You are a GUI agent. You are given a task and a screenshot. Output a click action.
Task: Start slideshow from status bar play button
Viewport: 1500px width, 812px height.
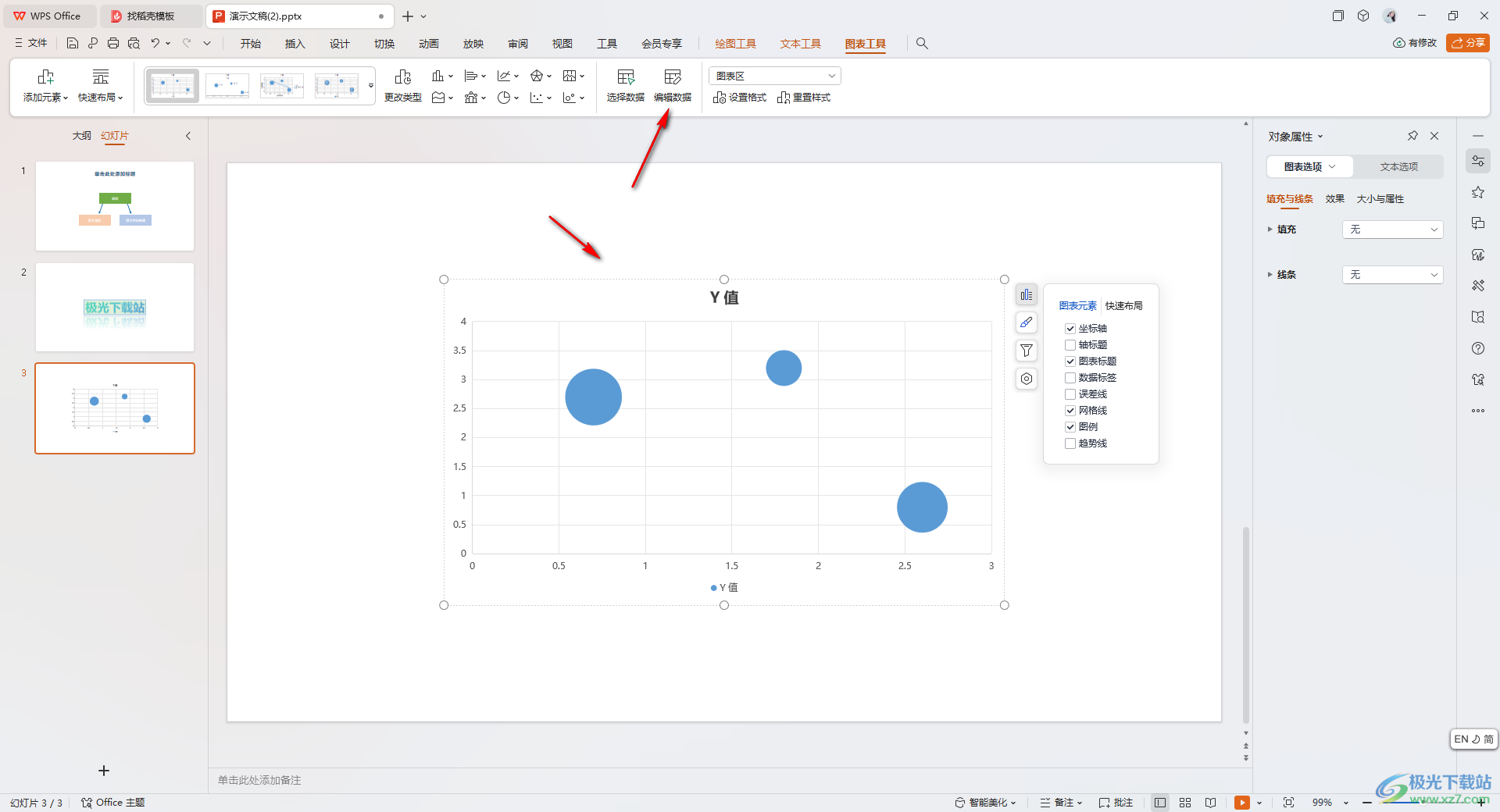(x=1242, y=803)
